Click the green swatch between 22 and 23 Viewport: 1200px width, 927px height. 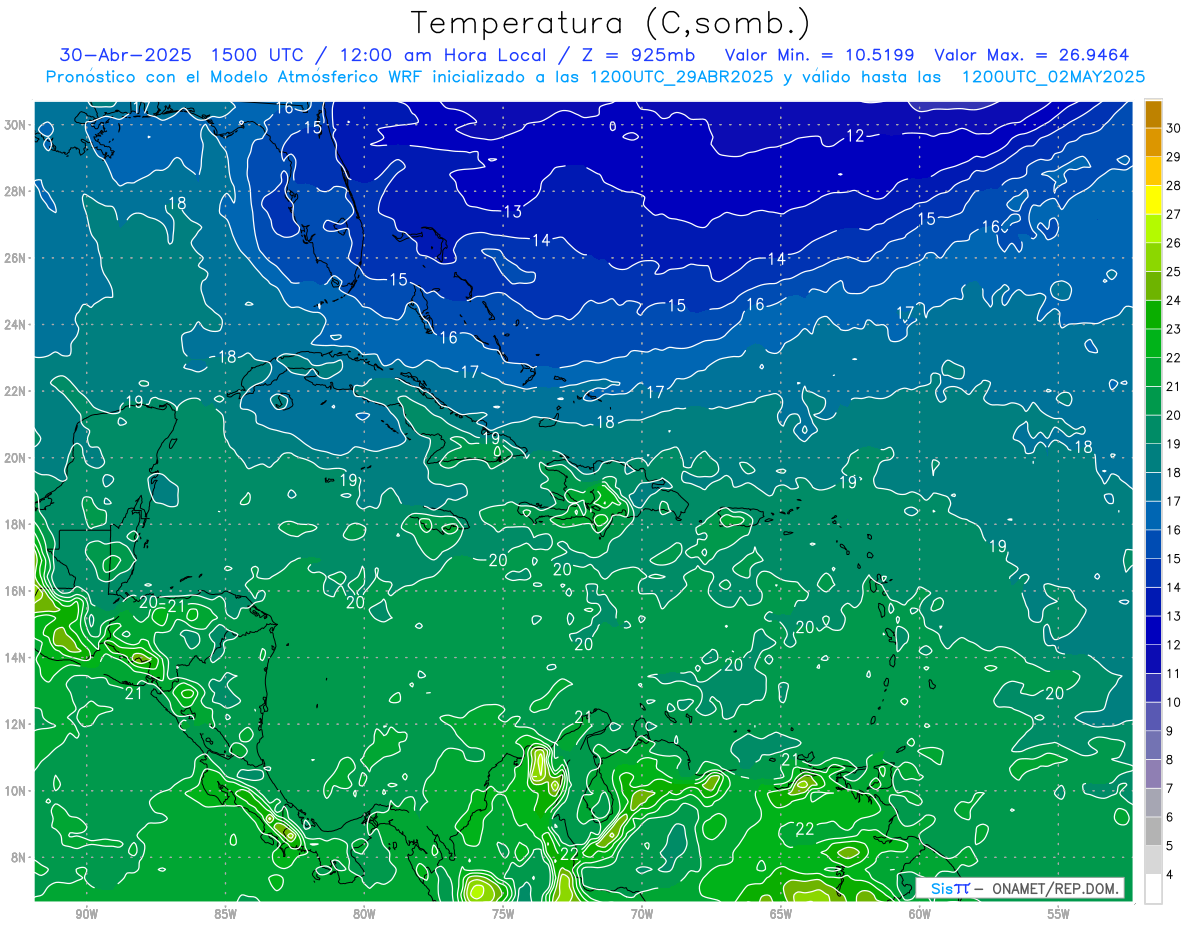[x=1153, y=343]
